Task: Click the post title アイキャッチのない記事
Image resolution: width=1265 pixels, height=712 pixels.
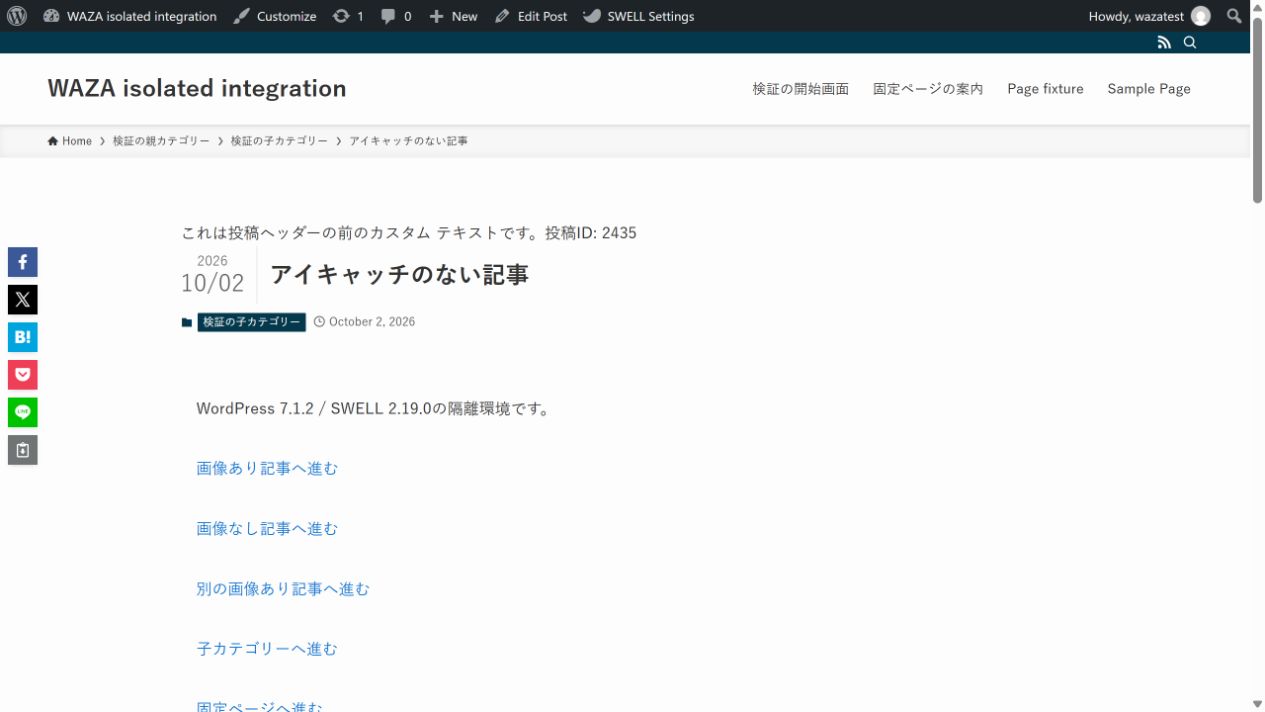Action: pos(399,275)
